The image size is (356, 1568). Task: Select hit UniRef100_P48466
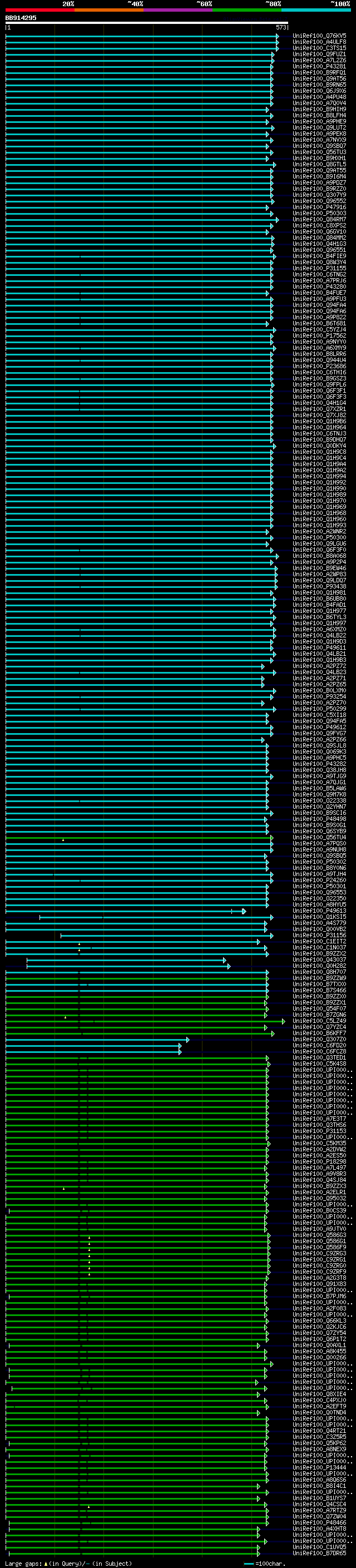319,1522
